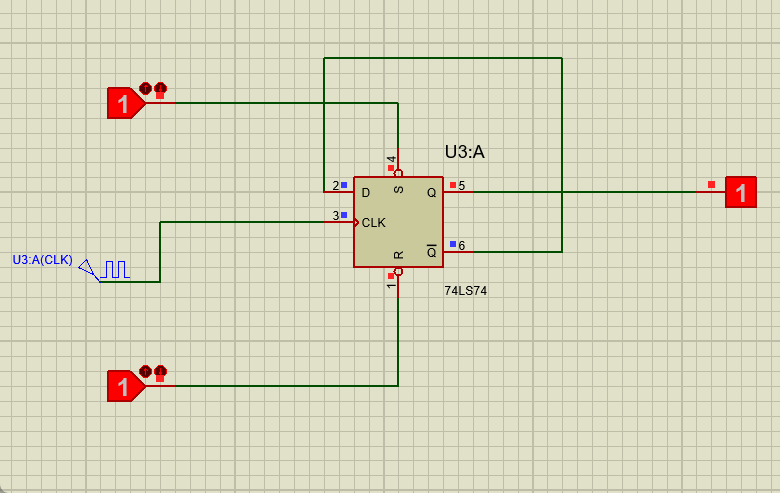Click increment arrow on top logic state
This screenshot has width=780, height=493.
pyautogui.click(x=146, y=88)
